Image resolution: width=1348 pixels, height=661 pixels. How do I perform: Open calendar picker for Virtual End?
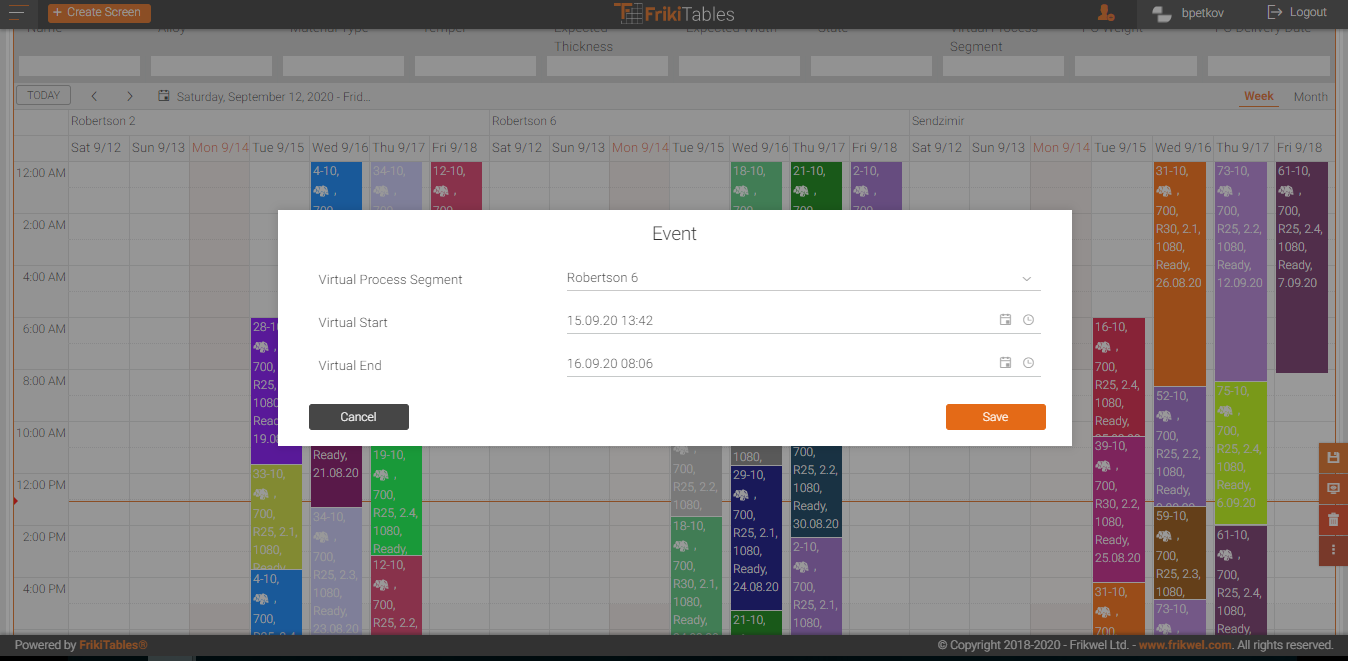(x=1005, y=363)
